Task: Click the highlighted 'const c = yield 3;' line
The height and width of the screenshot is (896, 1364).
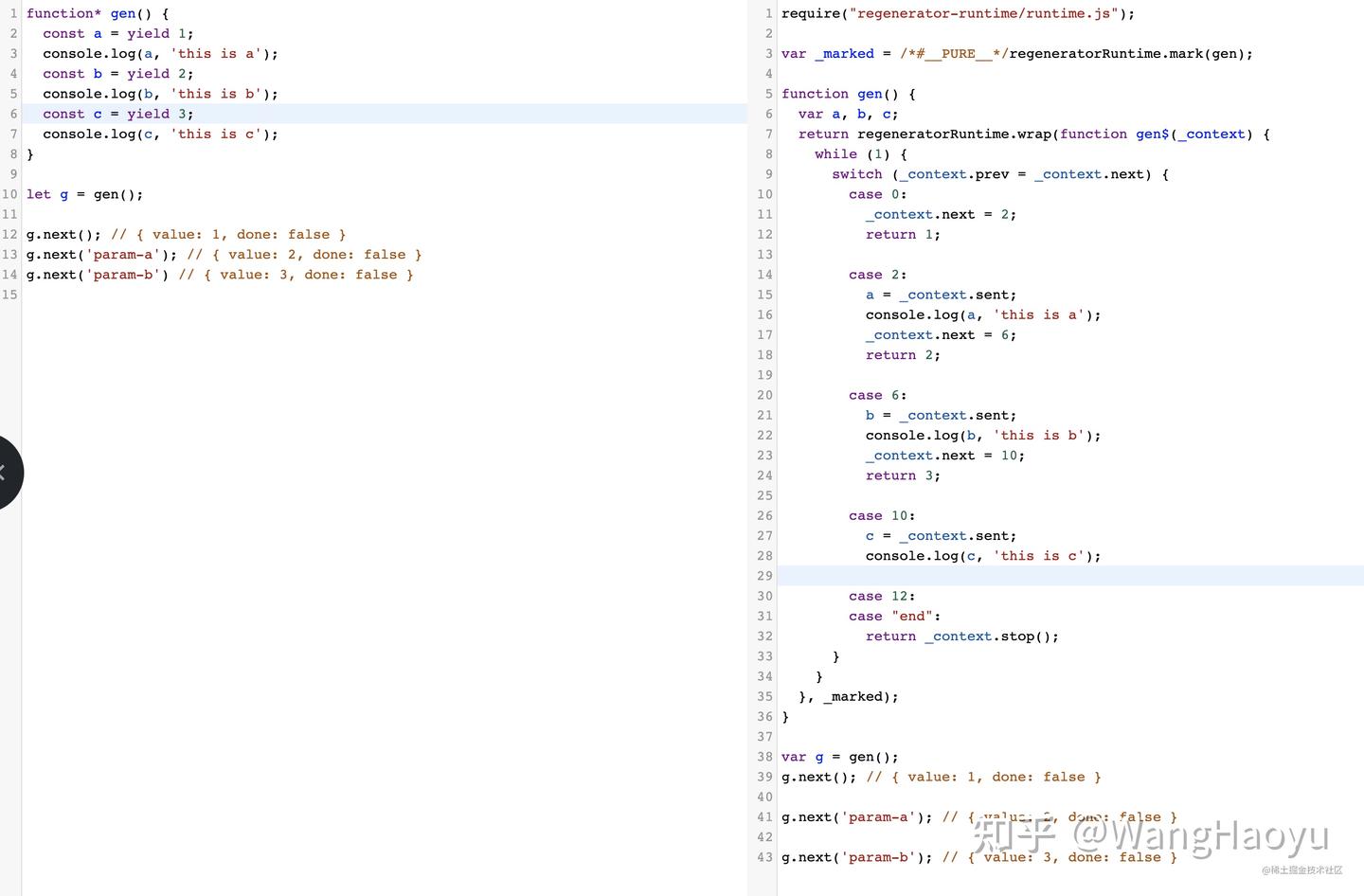Action: point(385,114)
